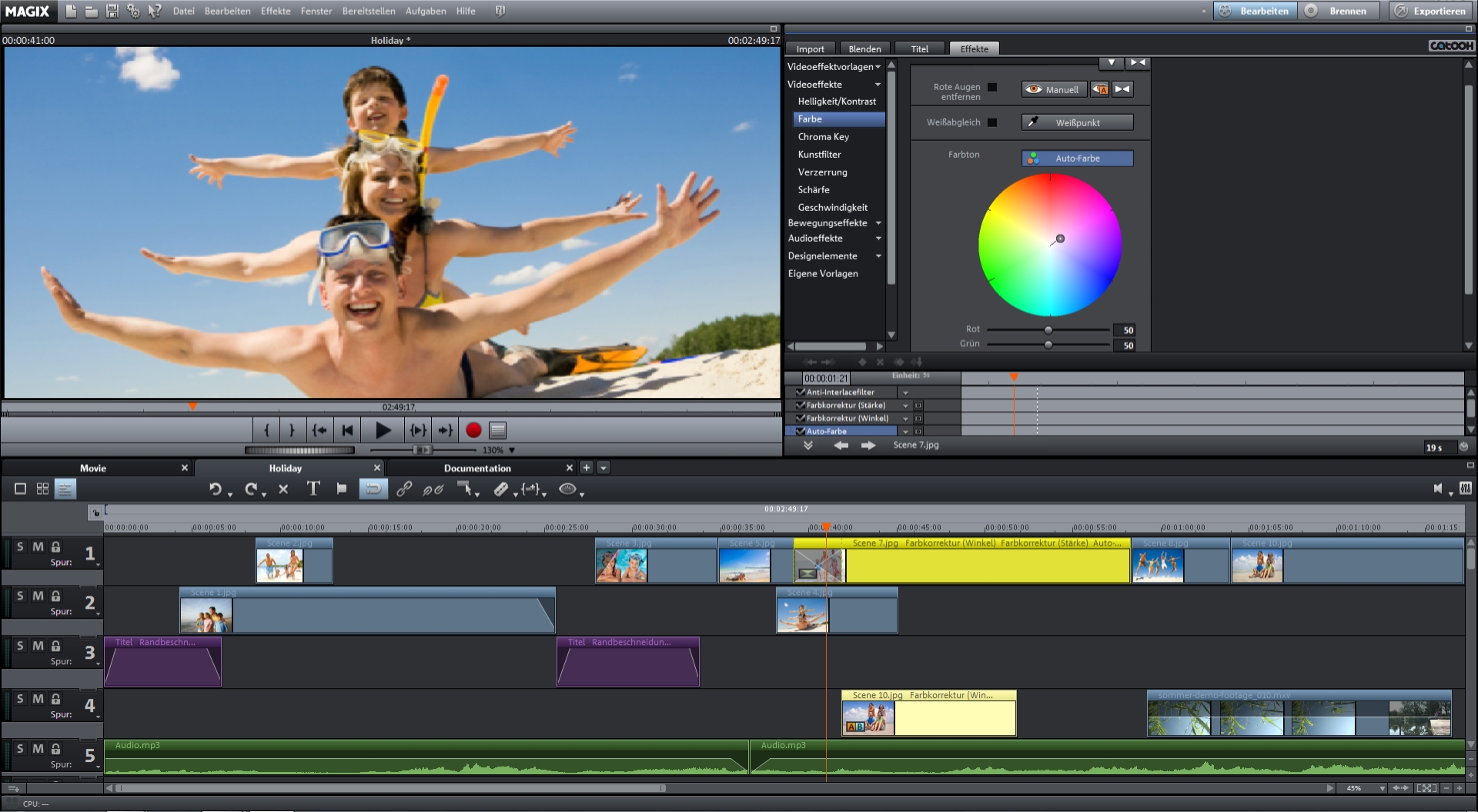This screenshot has width=1478, height=812.
Task: Open the Datei menu
Action: point(184,11)
